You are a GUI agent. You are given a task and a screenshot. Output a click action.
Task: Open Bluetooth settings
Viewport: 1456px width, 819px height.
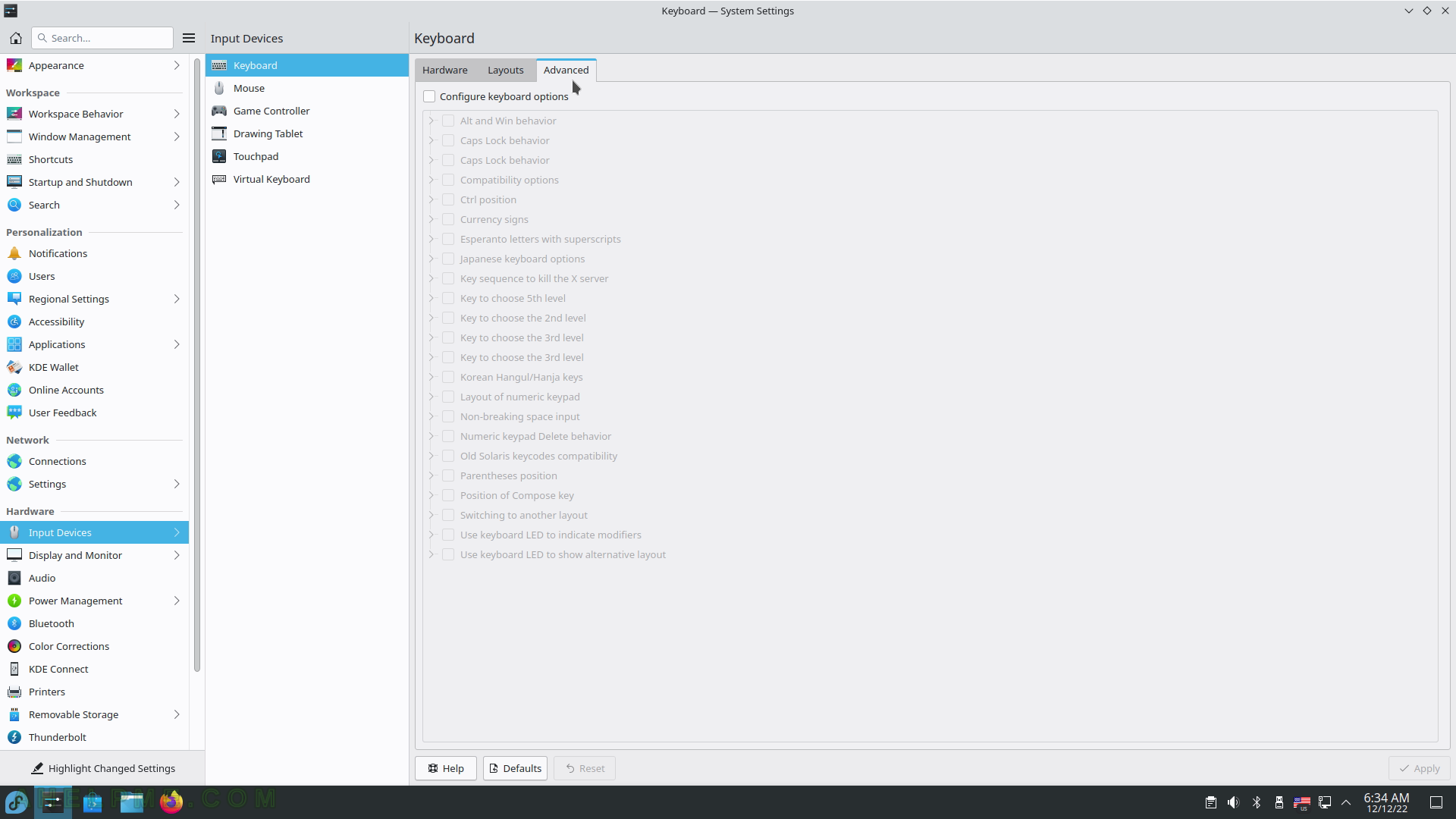[x=94, y=623]
